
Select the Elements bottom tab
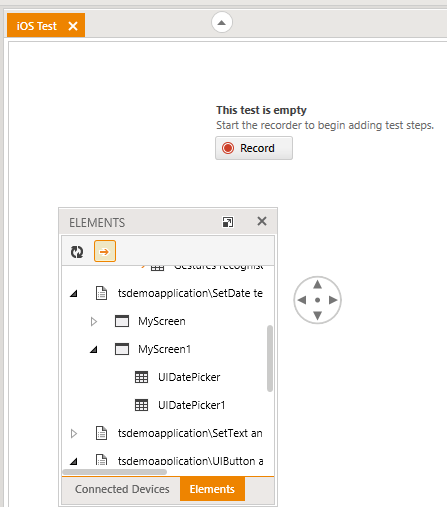click(212, 489)
